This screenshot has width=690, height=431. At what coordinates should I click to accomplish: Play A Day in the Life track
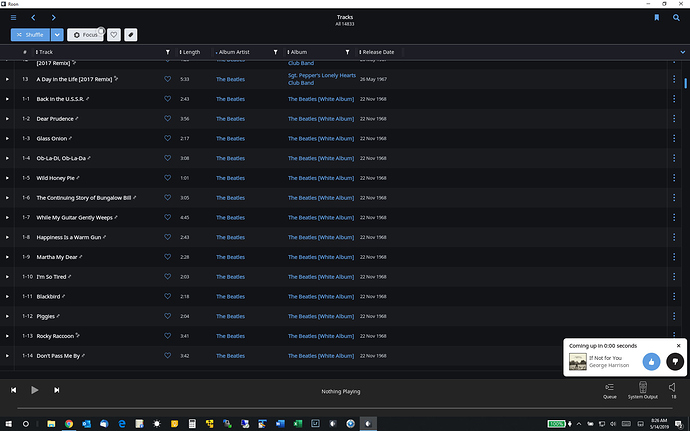[x=7, y=79]
